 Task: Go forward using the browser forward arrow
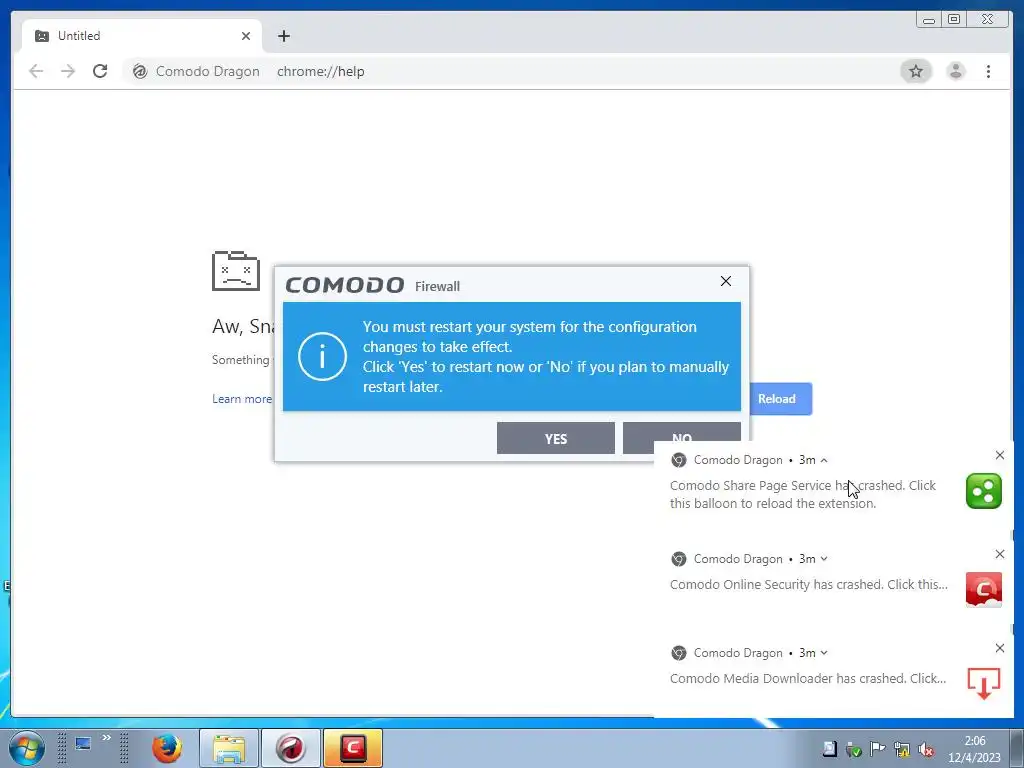click(x=68, y=71)
